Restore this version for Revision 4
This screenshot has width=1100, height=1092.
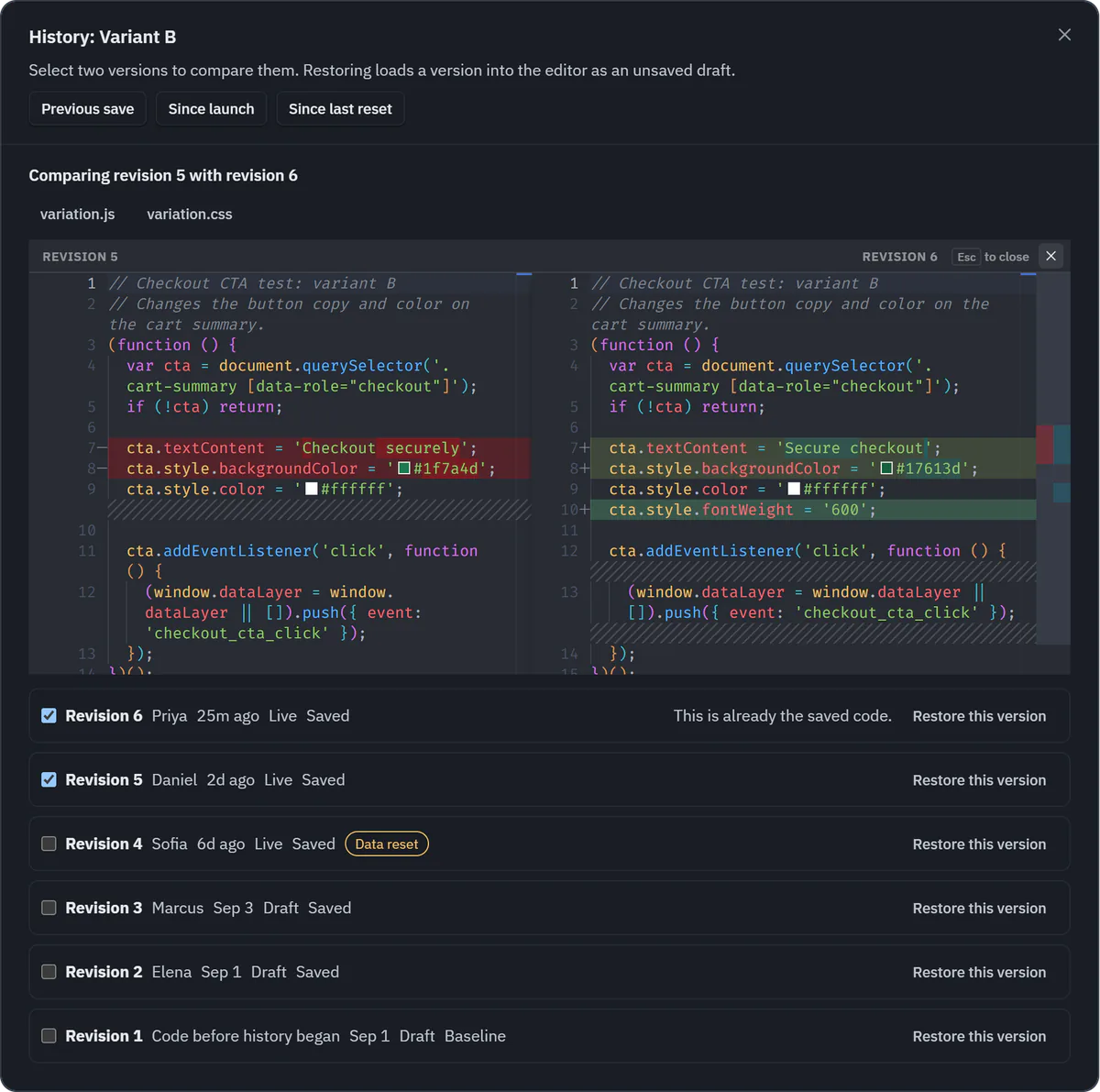979,844
